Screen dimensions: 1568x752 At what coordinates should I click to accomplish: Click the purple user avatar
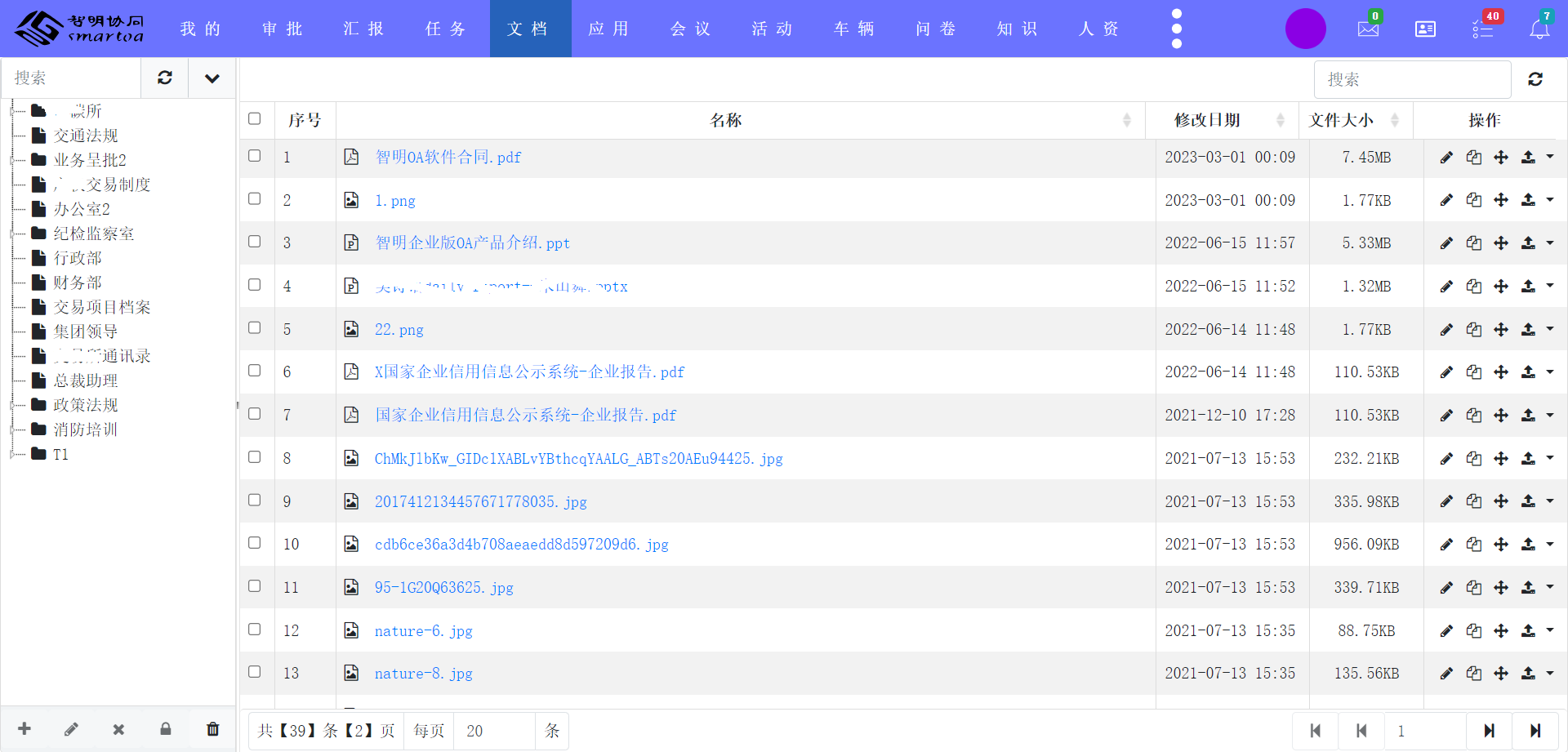(1305, 29)
